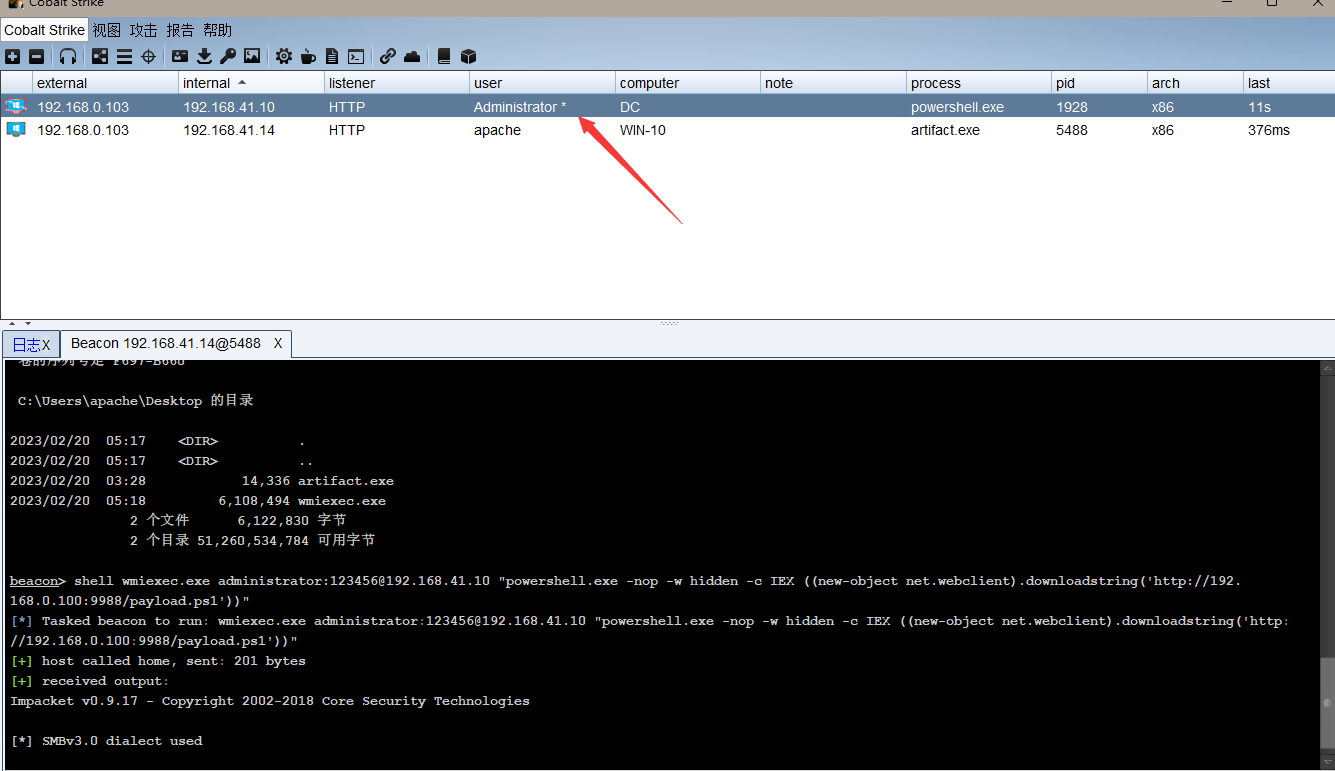This screenshot has height=771, width=1335.
Task: Switch to Pivot Graph view icon
Action: click(x=100, y=57)
